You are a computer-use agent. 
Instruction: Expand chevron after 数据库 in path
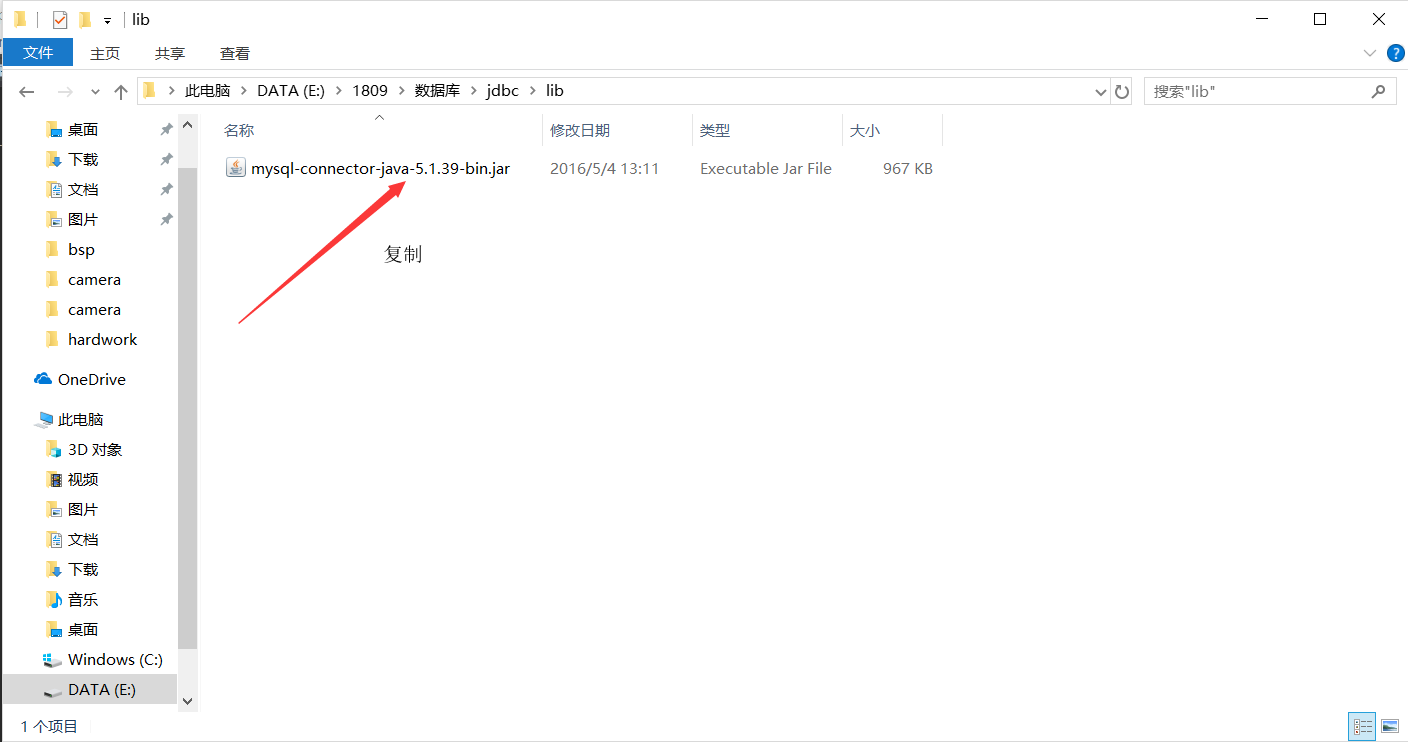(x=473, y=91)
